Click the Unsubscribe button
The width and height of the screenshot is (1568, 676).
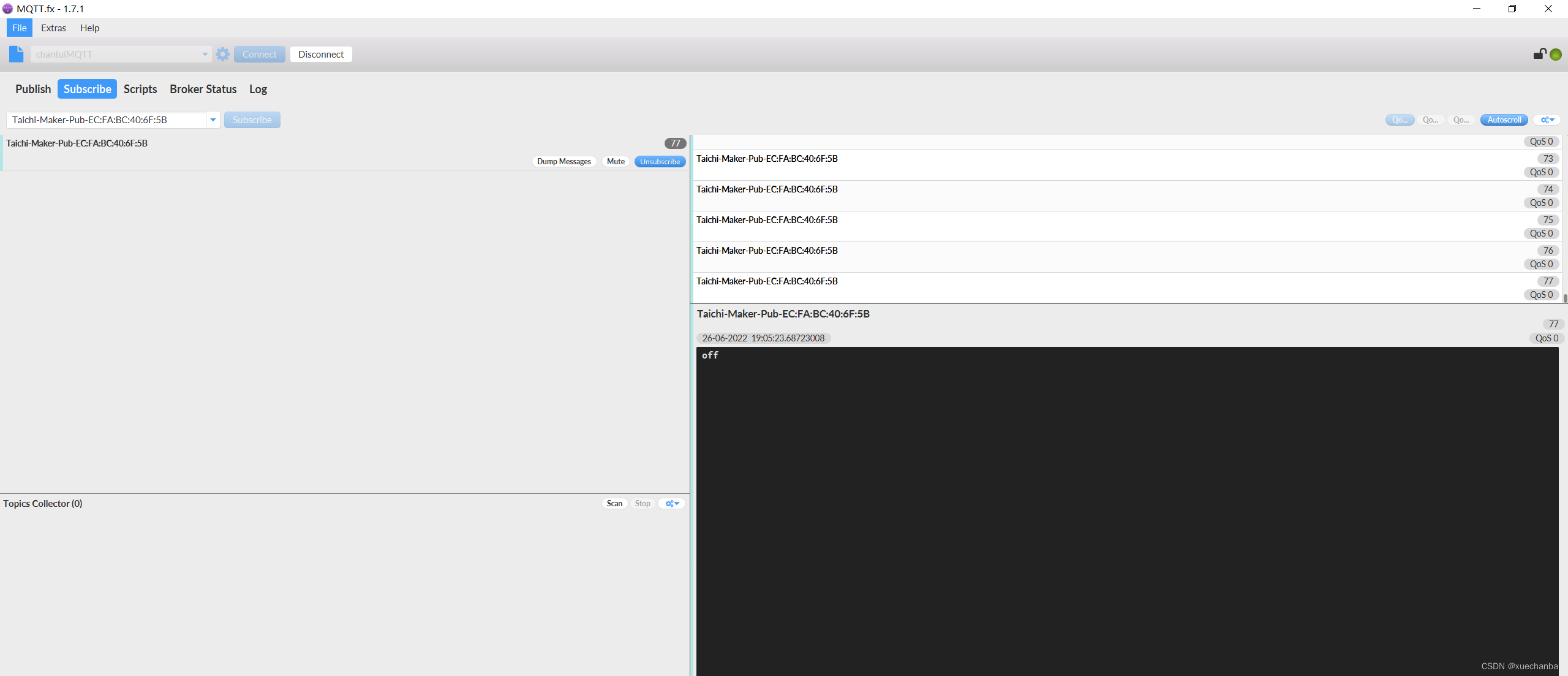tap(660, 162)
